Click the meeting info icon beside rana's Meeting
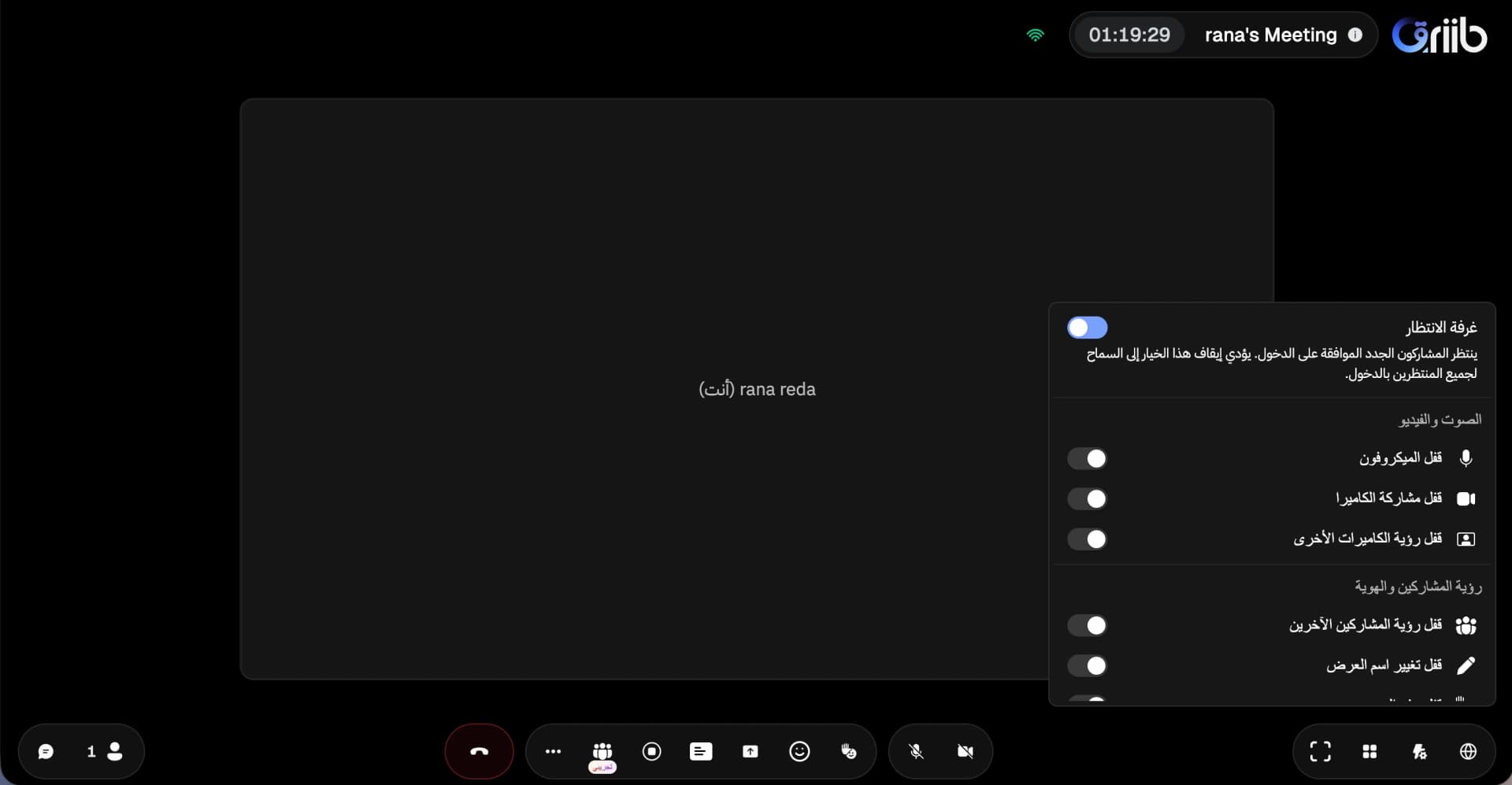 [1355, 35]
